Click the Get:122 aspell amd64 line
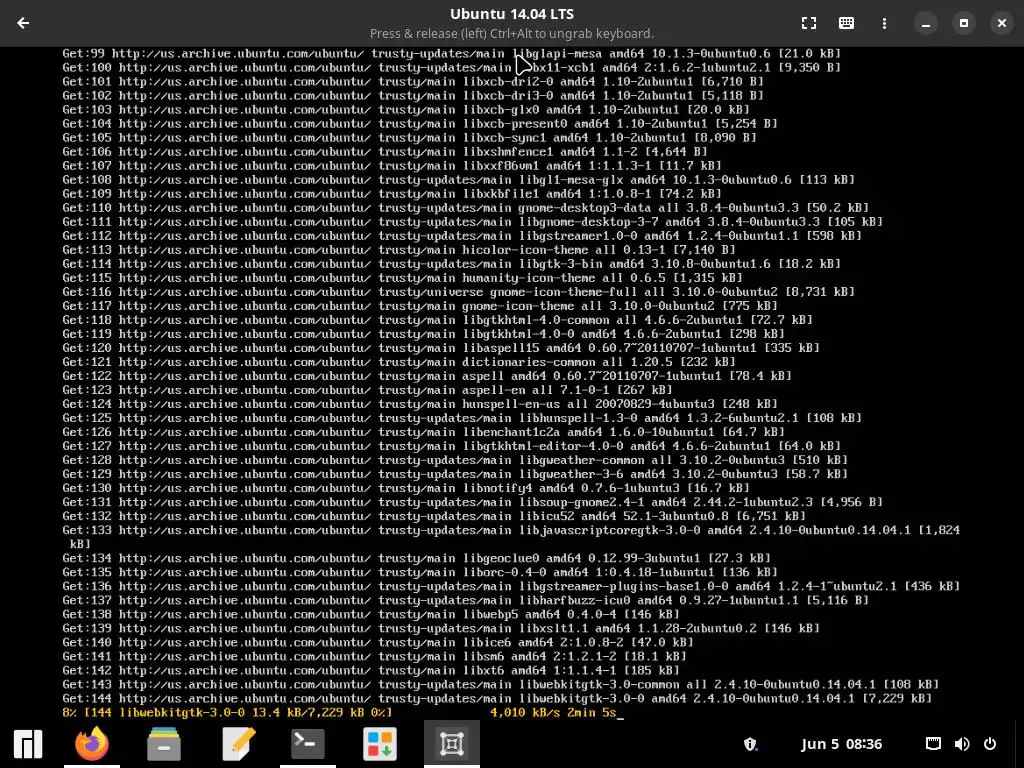This screenshot has width=1024, height=768. click(x=426, y=376)
